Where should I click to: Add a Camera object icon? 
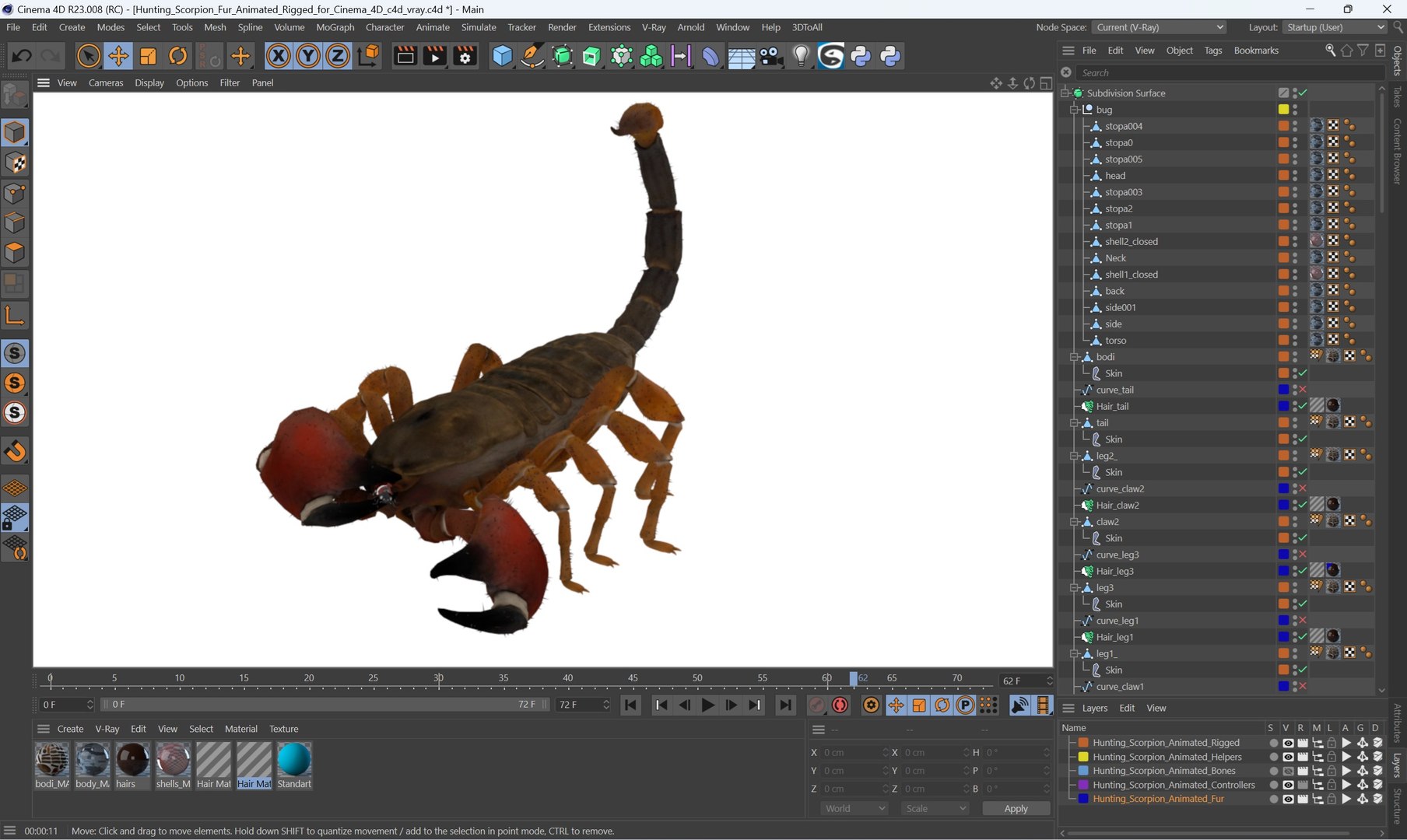771,56
